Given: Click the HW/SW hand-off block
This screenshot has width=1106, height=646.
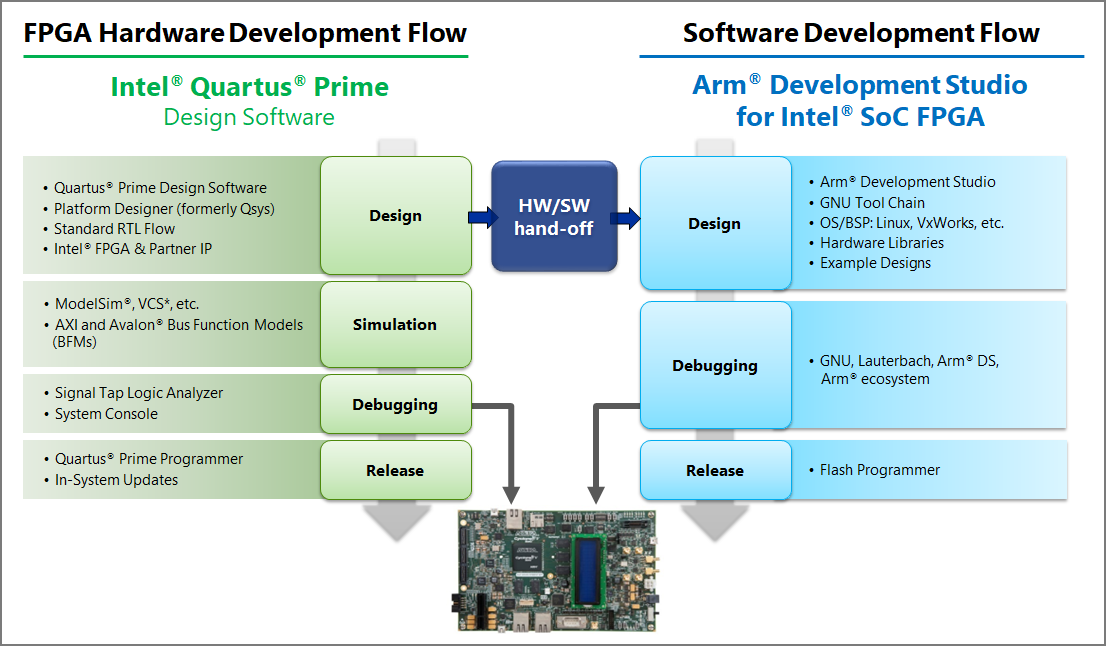Looking at the screenshot, I should click(x=554, y=217).
